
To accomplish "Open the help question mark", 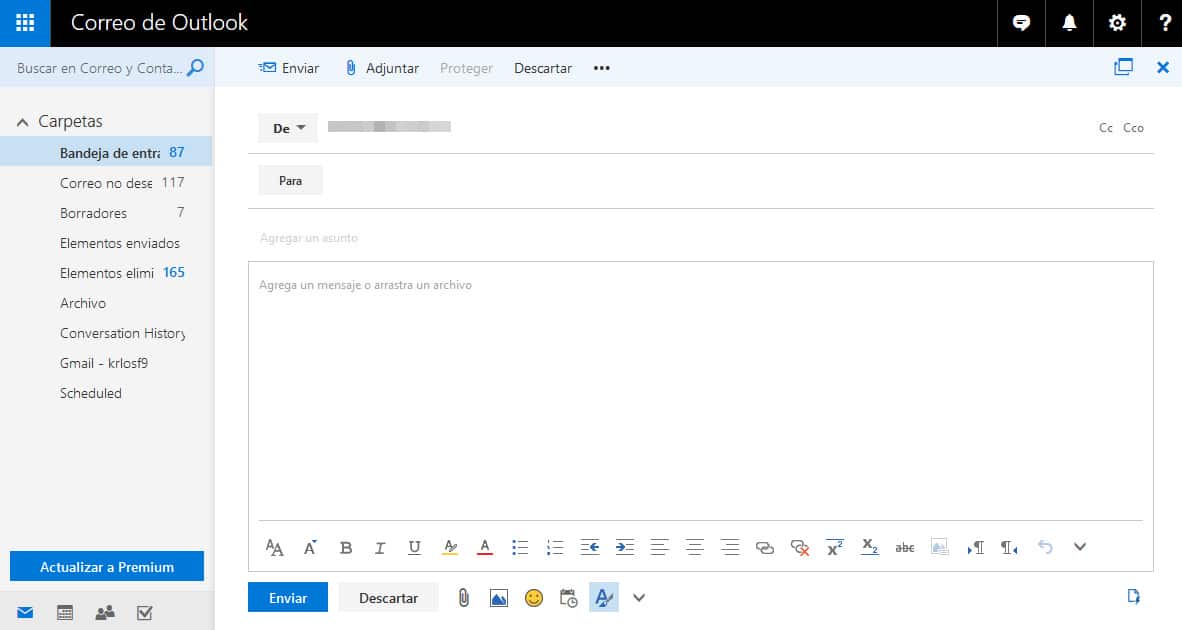I will pos(1165,23).
